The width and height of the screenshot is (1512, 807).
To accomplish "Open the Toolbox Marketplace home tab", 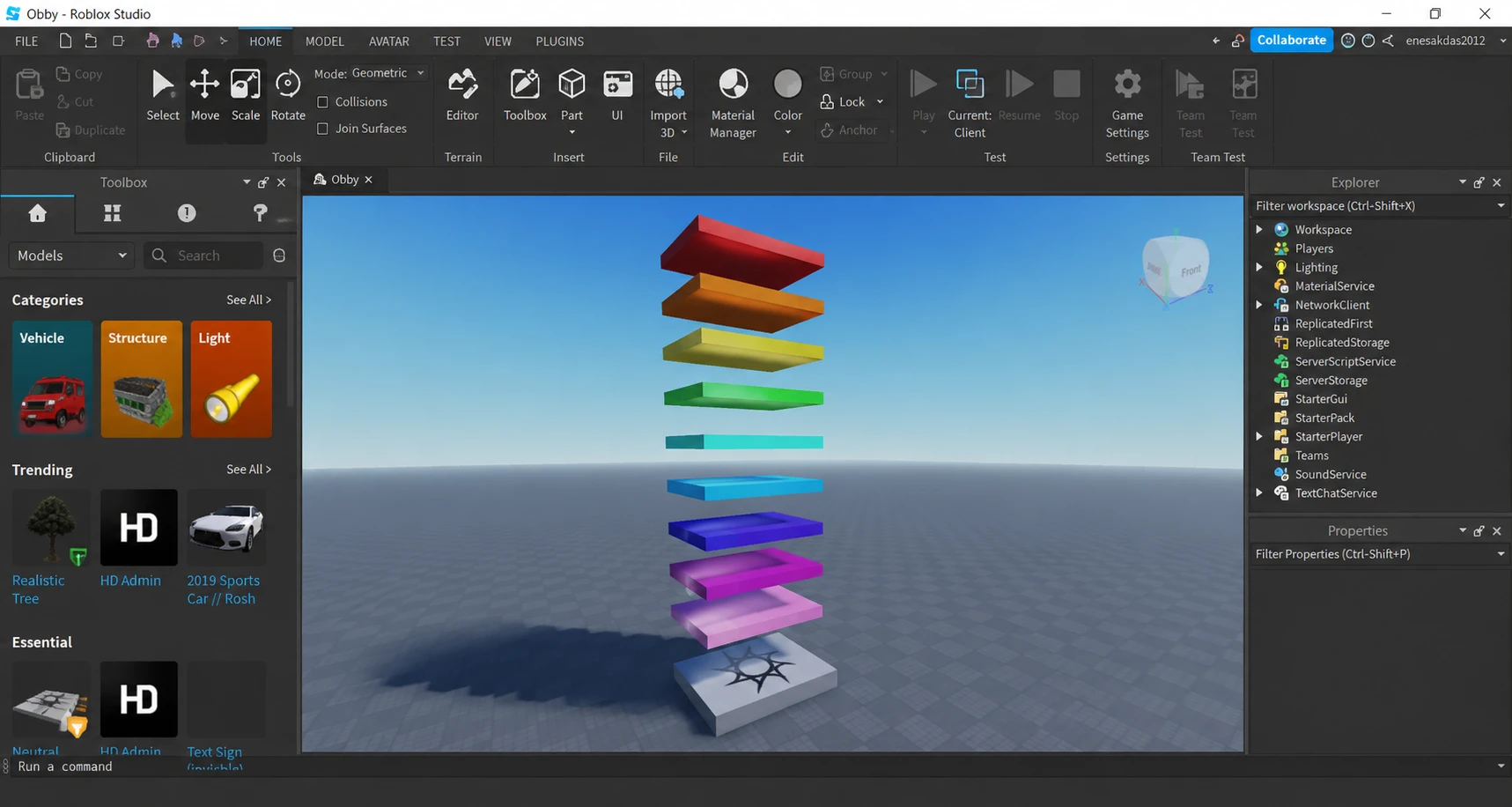I will click(x=38, y=213).
